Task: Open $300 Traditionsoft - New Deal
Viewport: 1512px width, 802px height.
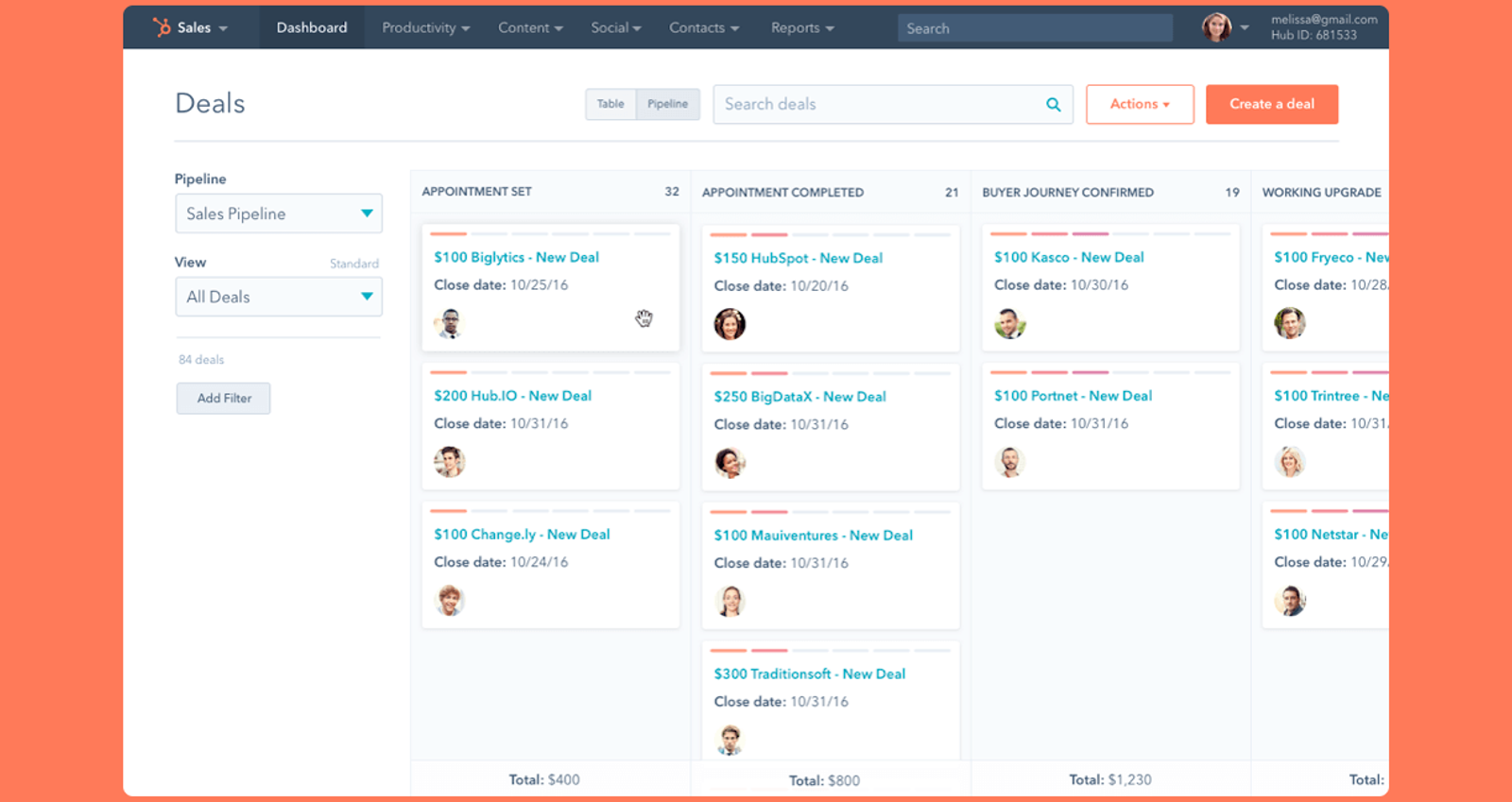Action: [x=809, y=674]
